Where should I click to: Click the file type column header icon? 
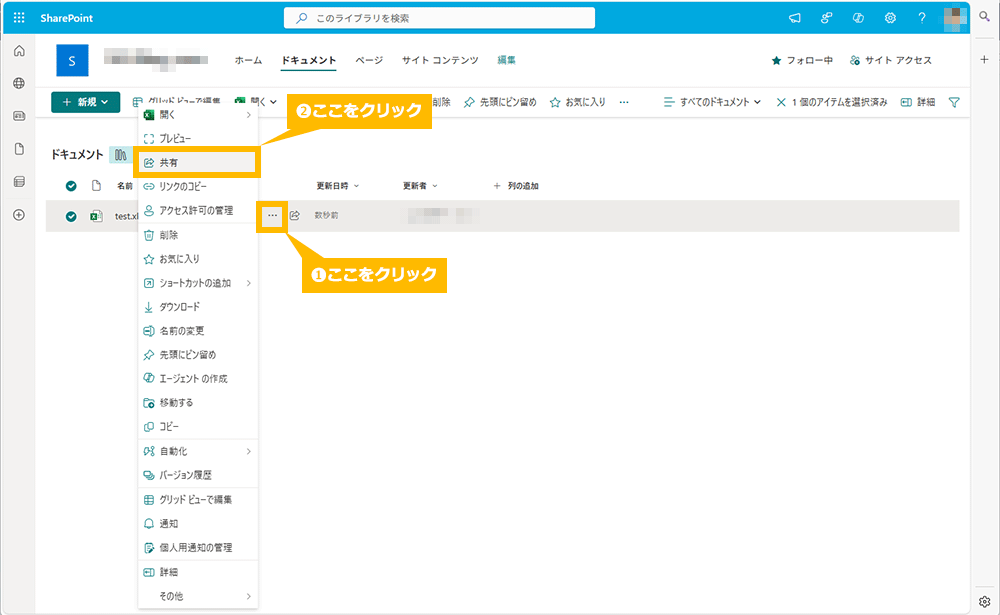tap(96, 186)
